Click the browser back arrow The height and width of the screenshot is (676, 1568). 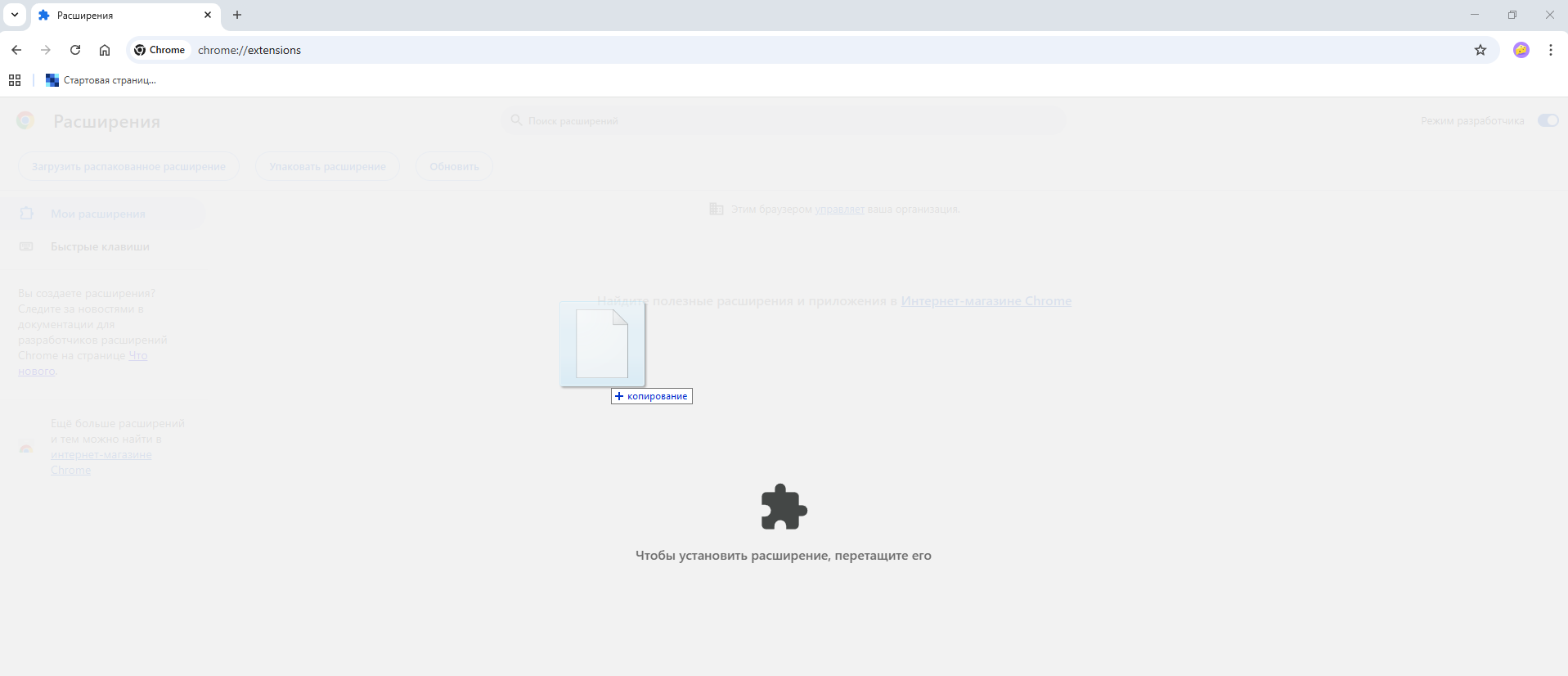pos(16,50)
